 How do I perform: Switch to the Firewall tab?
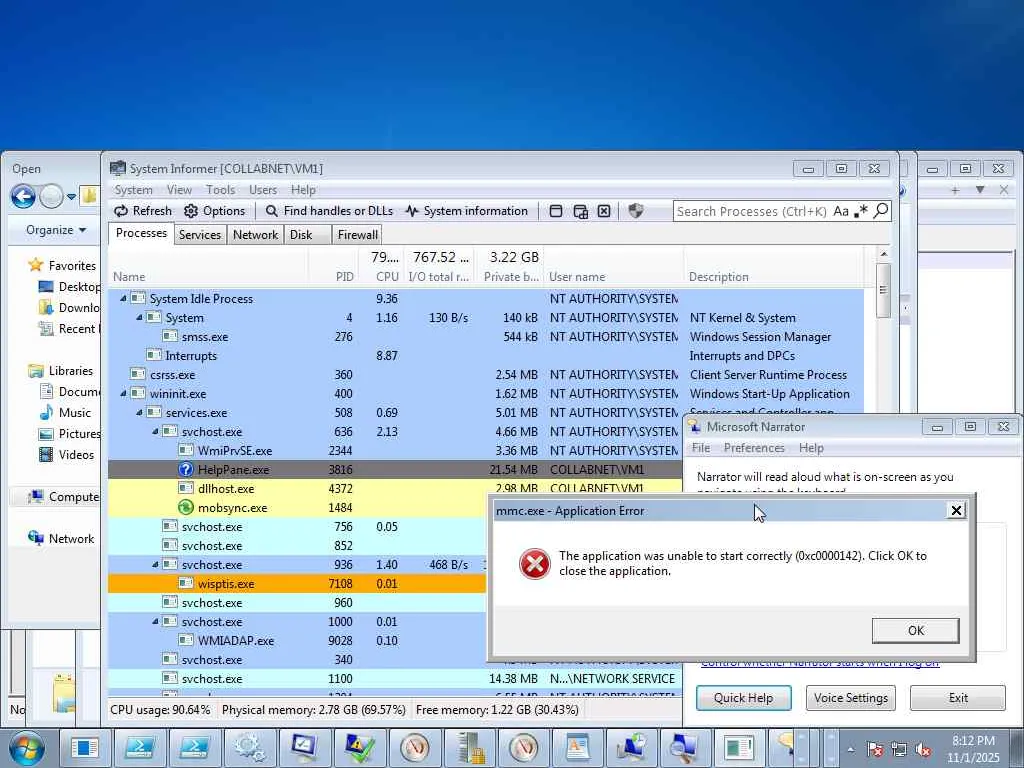[x=357, y=234]
